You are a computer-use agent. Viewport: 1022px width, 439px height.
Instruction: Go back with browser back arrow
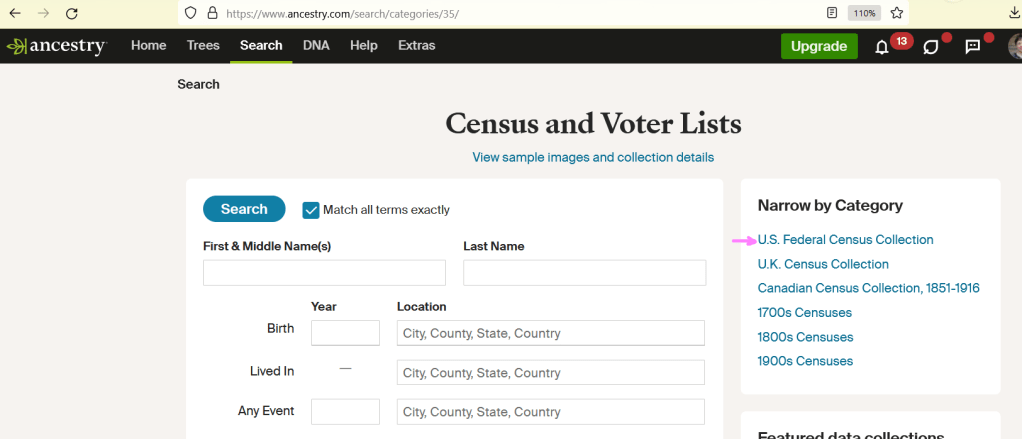15,14
